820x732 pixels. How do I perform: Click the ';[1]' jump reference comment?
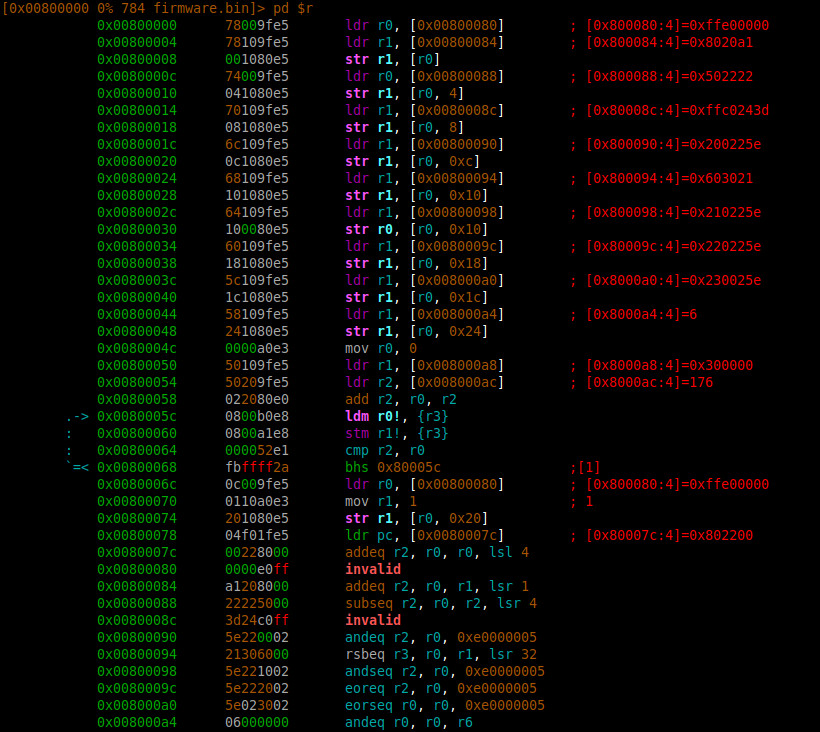click(x=585, y=467)
